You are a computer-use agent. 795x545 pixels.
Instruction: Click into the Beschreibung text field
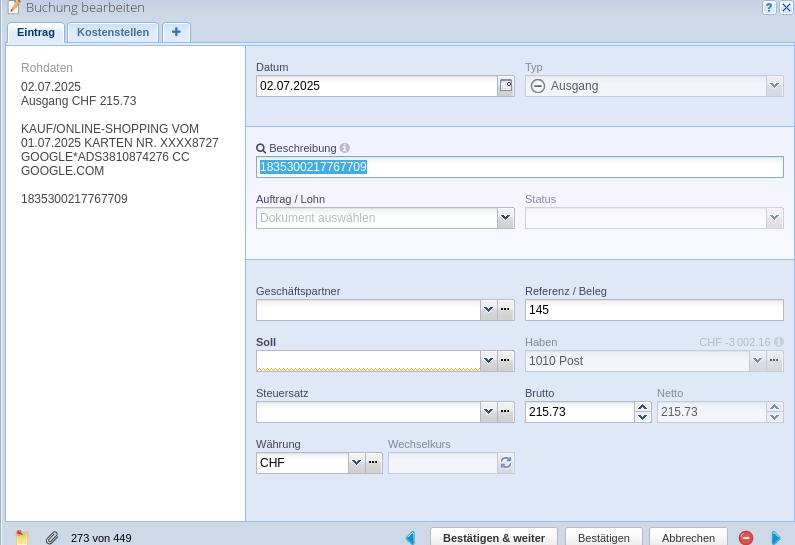(x=520, y=167)
